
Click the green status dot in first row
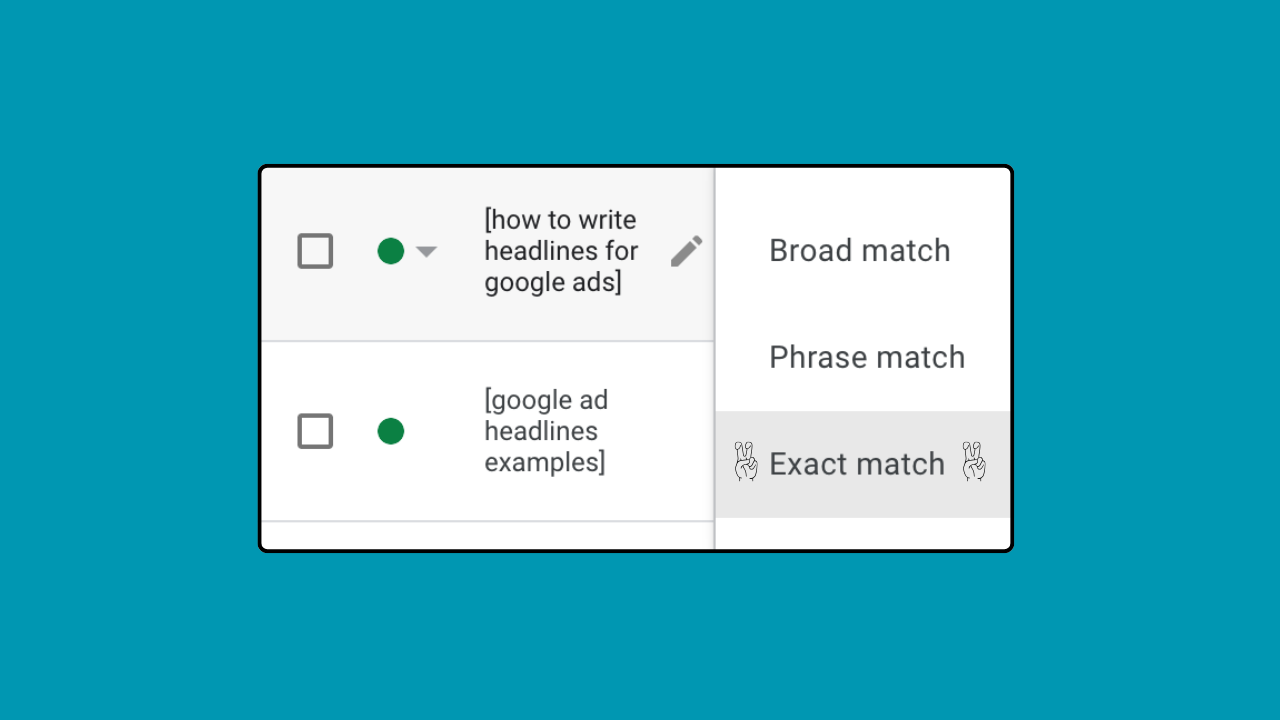click(390, 251)
